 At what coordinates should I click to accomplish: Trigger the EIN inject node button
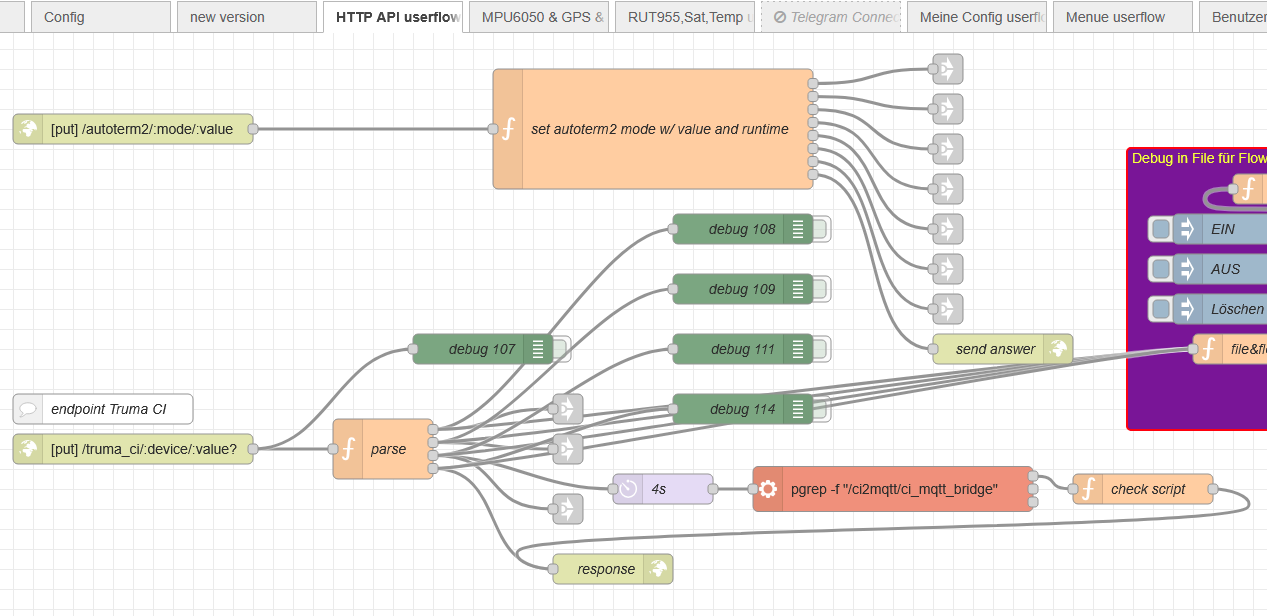[x=1160, y=229]
